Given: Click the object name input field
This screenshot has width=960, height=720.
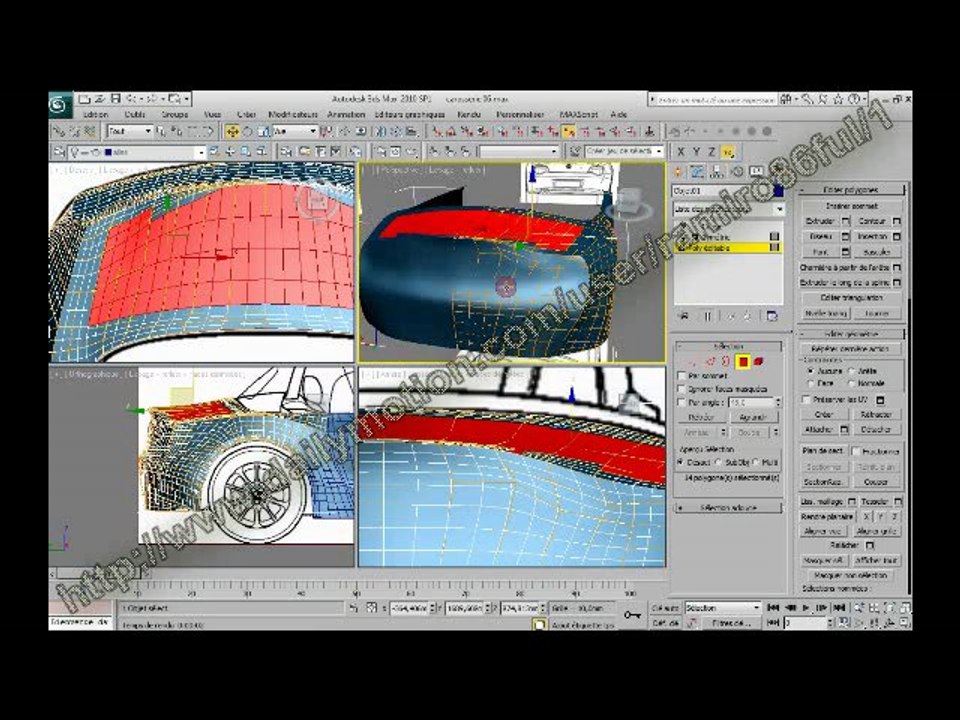Looking at the screenshot, I should point(722,191).
